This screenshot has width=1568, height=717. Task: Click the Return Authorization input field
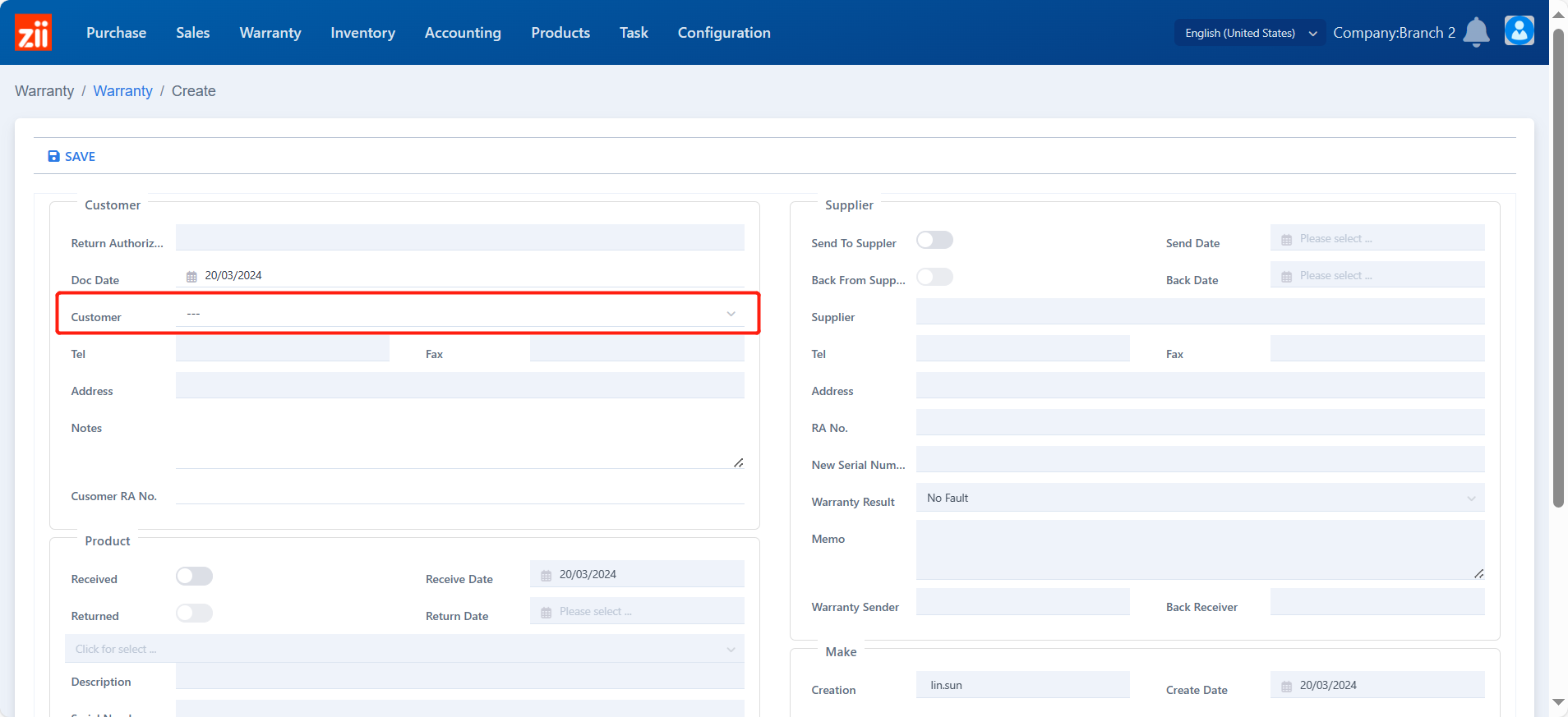click(460, 237)
